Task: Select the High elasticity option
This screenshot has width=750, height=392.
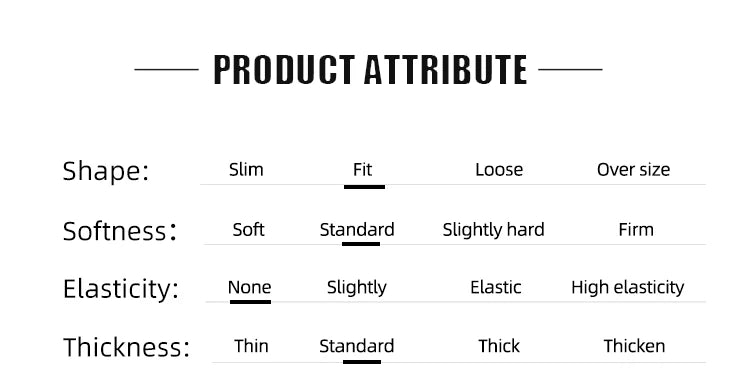Action: [628, 288]
